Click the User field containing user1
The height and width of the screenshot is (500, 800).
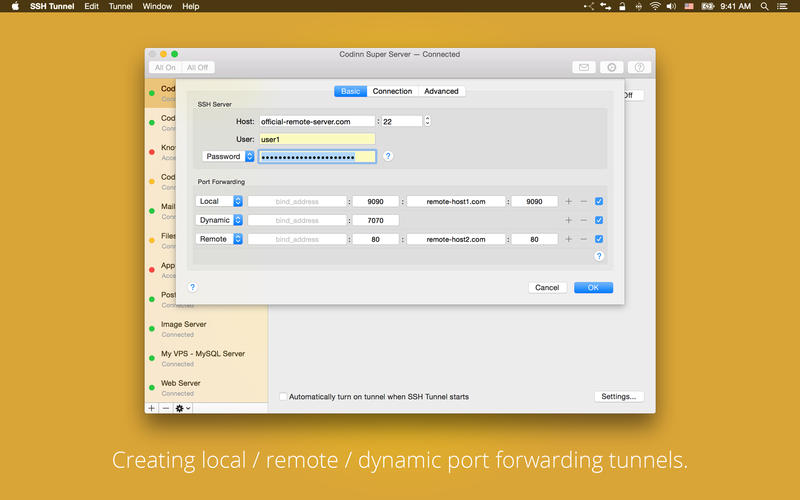click(x=317, y=139)
